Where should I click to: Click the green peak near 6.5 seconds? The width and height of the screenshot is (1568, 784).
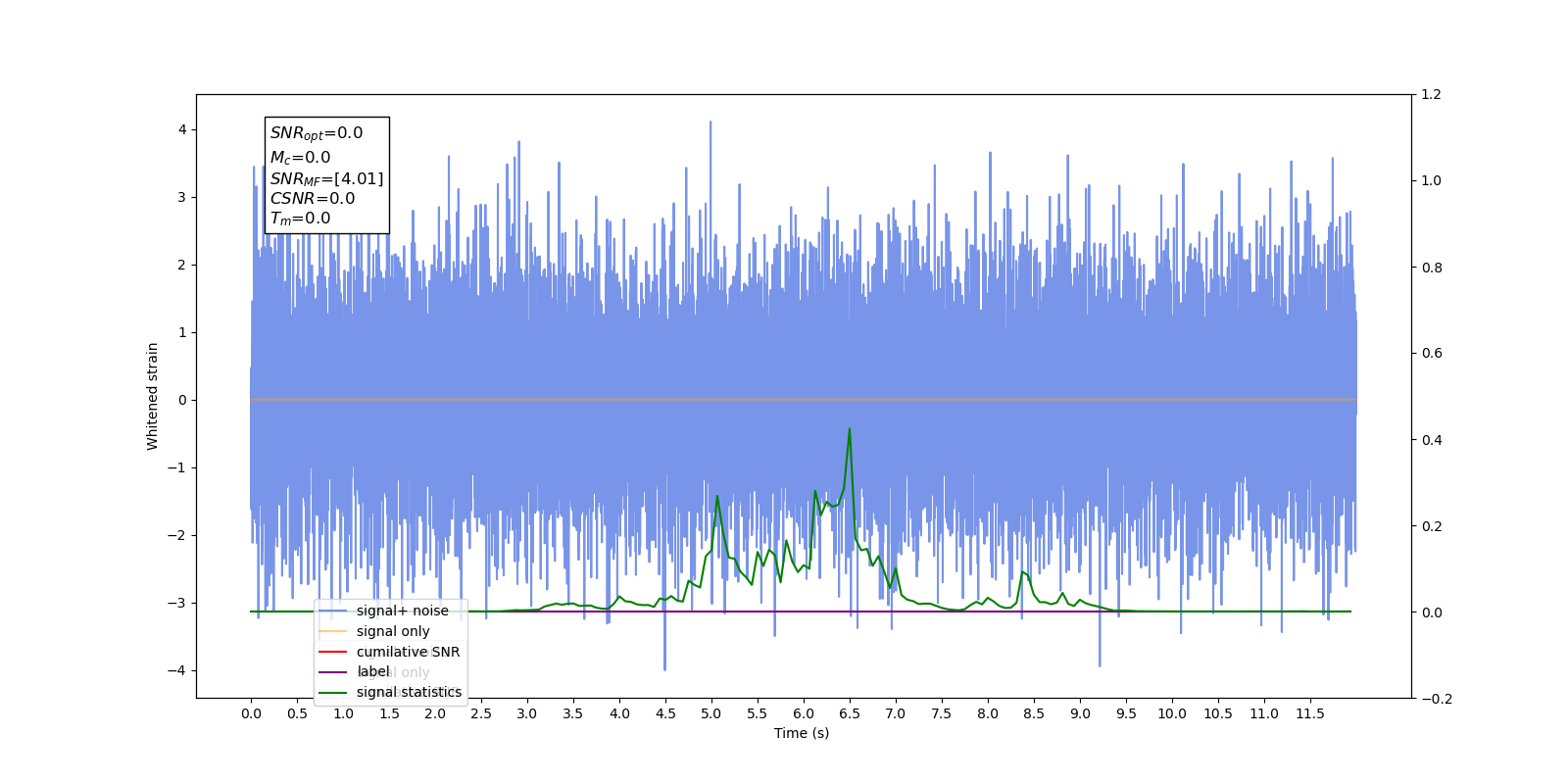(x=850, y=429)
